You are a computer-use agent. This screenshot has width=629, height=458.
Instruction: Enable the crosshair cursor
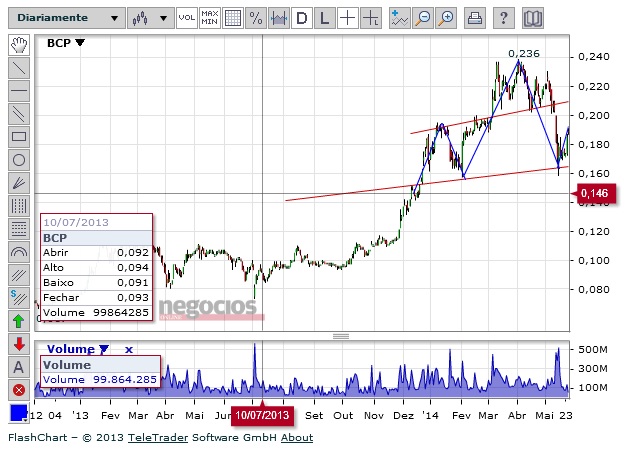(347, 18)
